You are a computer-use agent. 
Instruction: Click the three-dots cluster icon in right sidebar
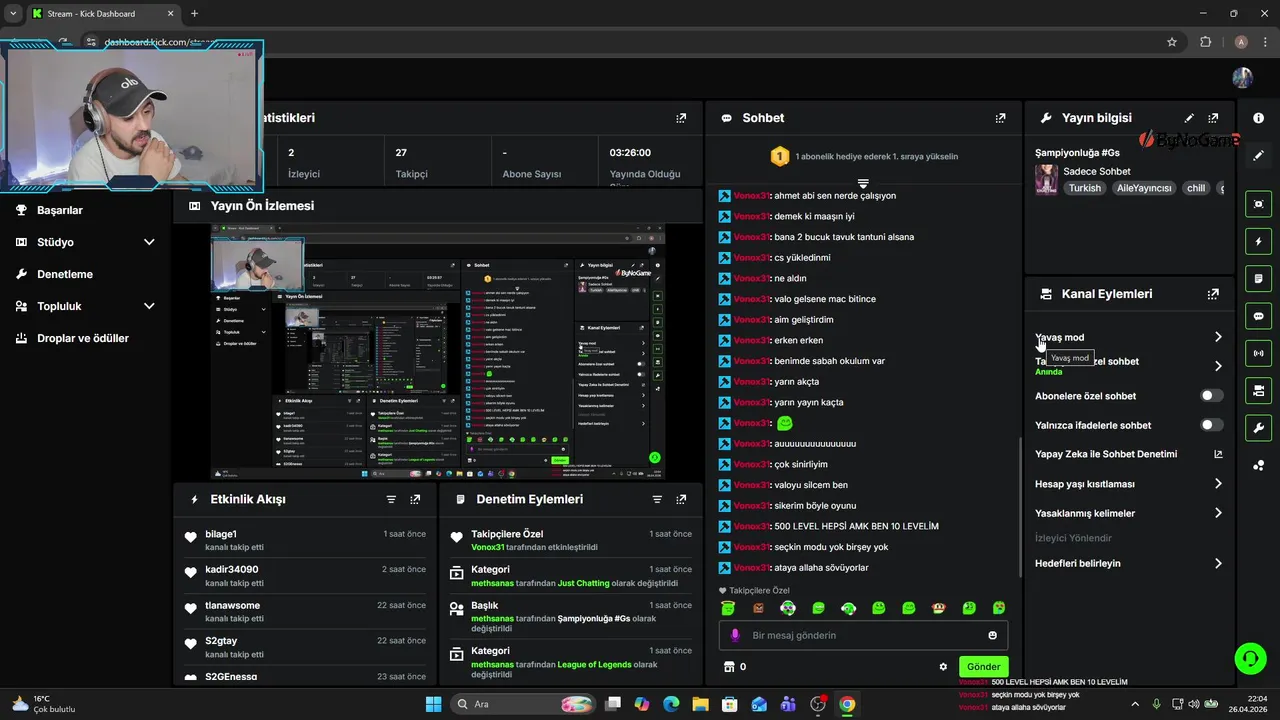click(x=1258, y=465)
